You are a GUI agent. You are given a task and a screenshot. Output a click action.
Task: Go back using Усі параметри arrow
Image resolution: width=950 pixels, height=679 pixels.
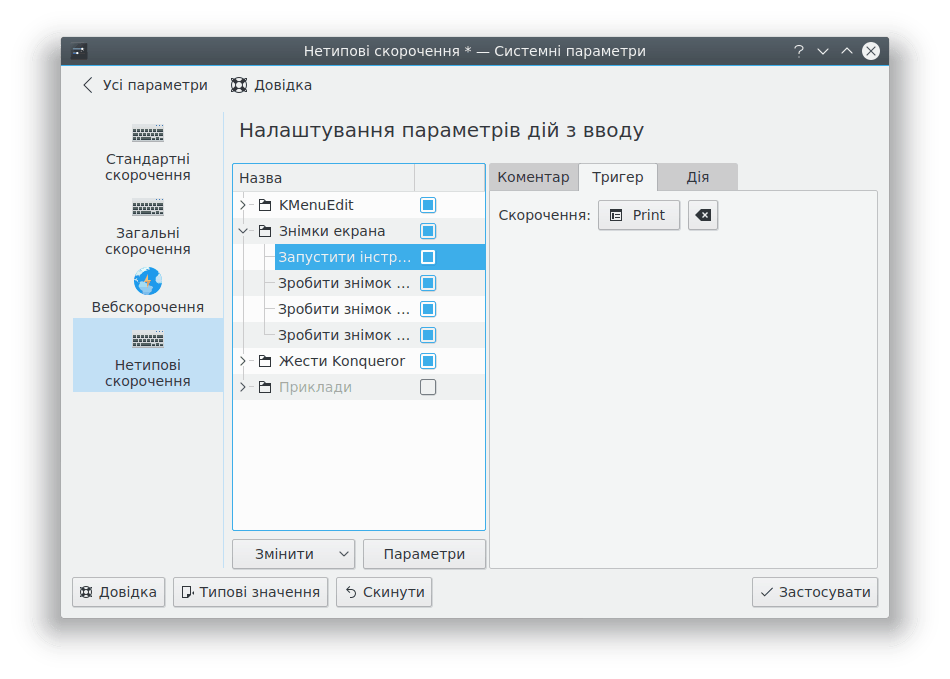point(88,85)
